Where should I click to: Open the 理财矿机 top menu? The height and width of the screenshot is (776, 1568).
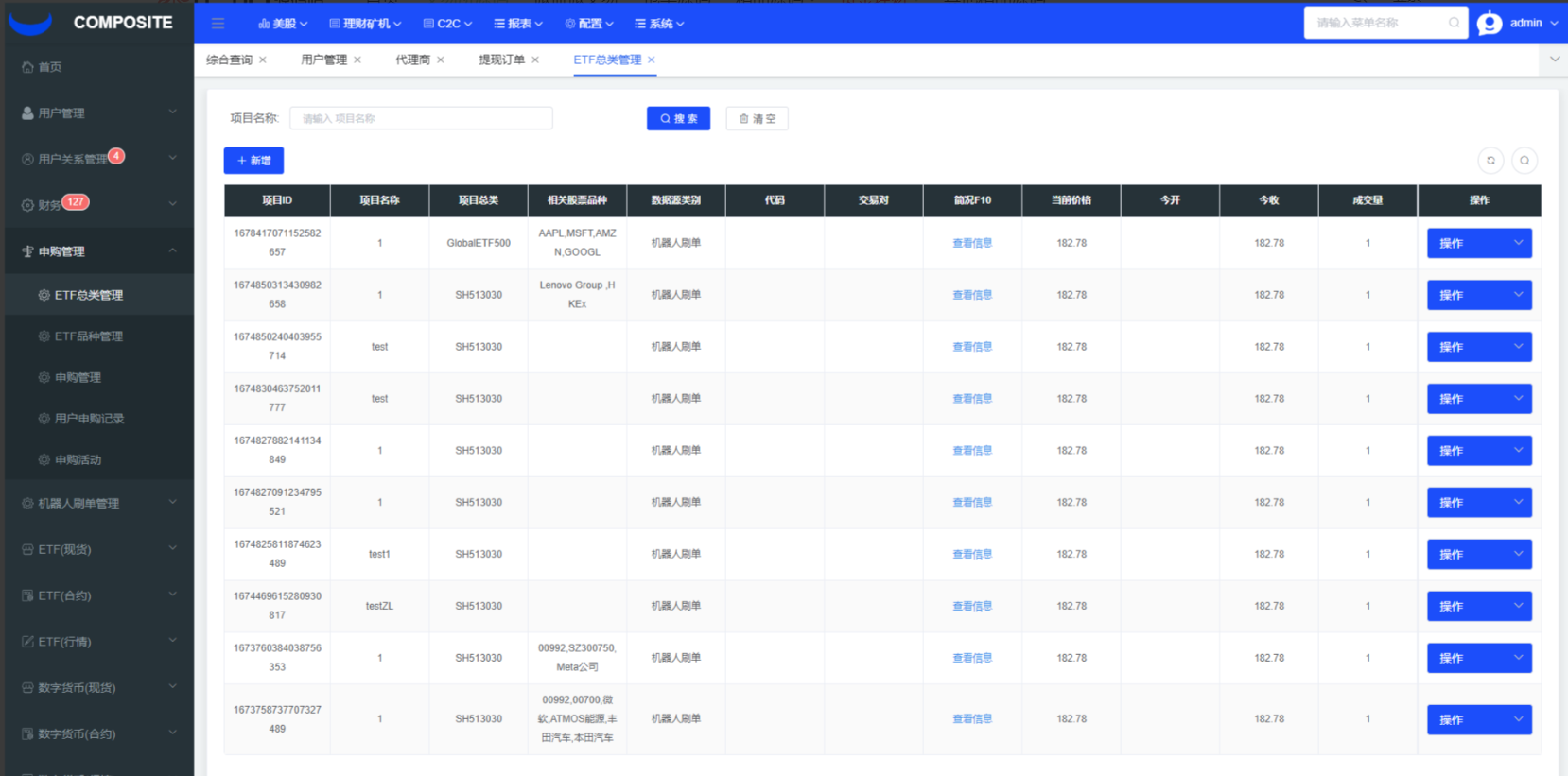[x=365, y=24]
